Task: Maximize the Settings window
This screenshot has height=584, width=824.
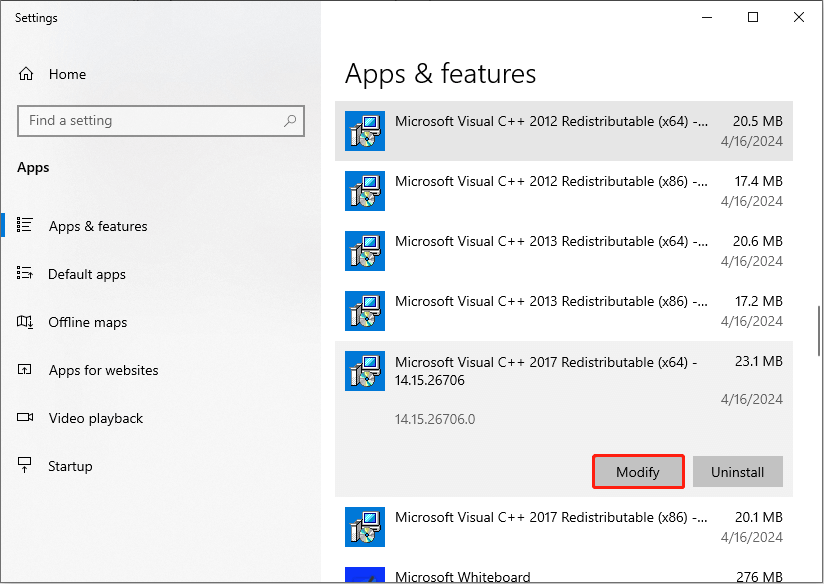Action: [x=753, y=17]
